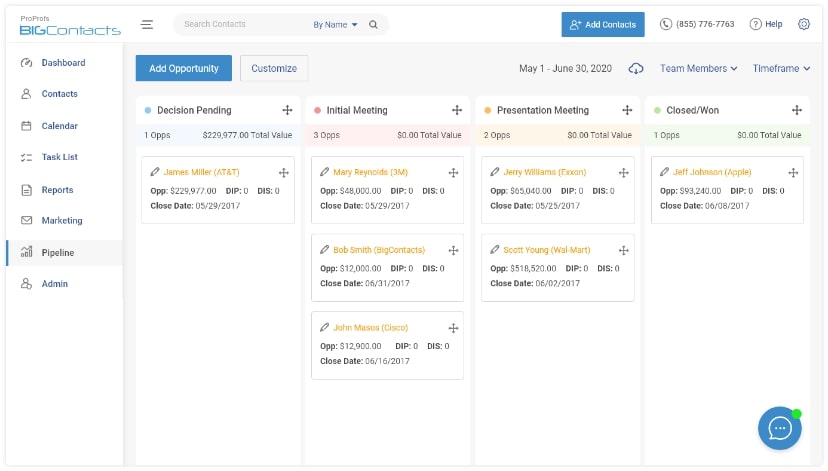Click edit pencil on Bob Smith card

[x=324, y=249]
